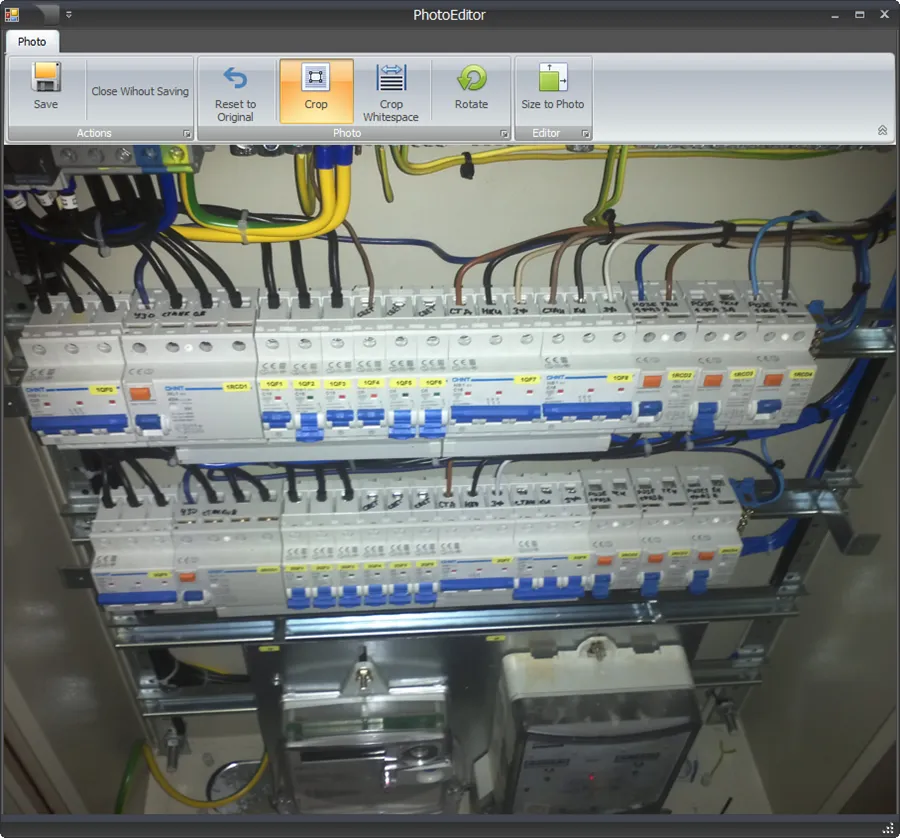The width and height of the screenshot is (900, 838).
Task: Switch to the Photo ribbon tab
Action: click(x=31, y=42)
